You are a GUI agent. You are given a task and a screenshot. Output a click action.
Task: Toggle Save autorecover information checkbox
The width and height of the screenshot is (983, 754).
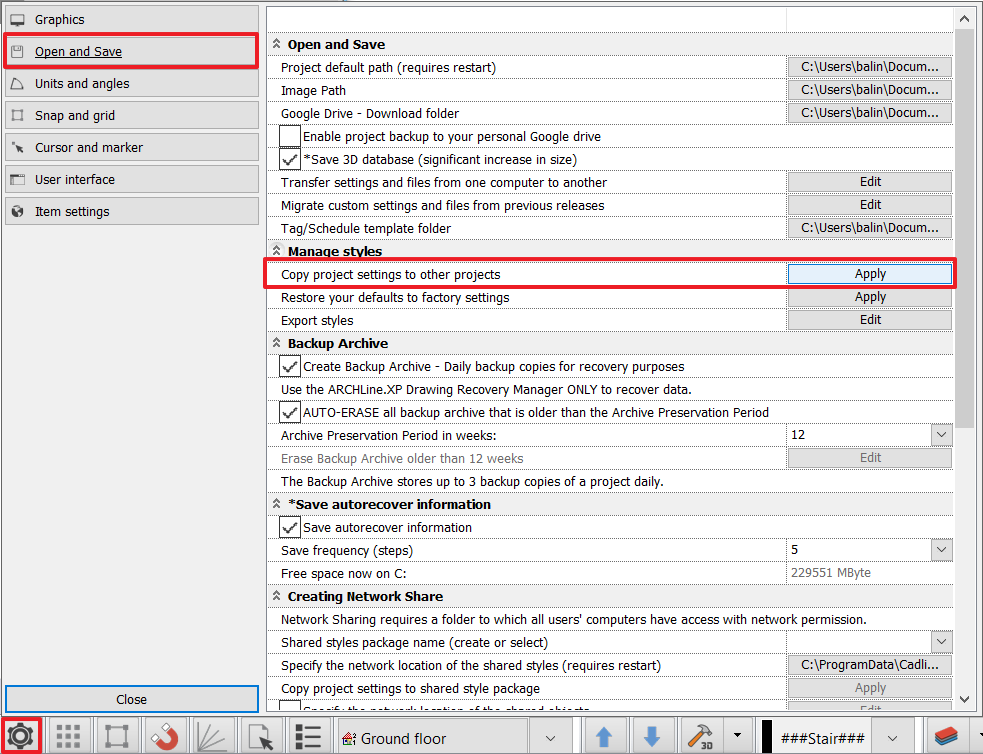tap(290, 527)
